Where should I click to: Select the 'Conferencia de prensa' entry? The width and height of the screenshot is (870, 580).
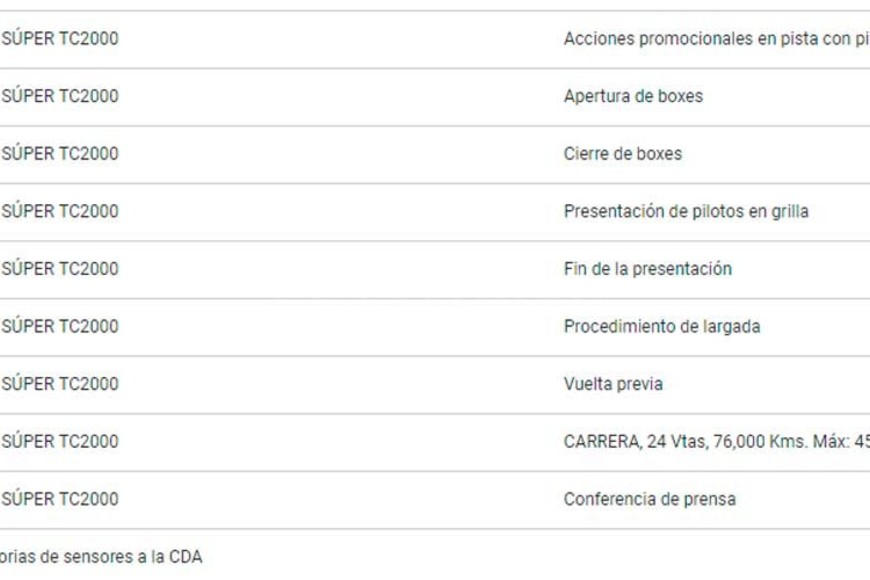pos(649,499)
